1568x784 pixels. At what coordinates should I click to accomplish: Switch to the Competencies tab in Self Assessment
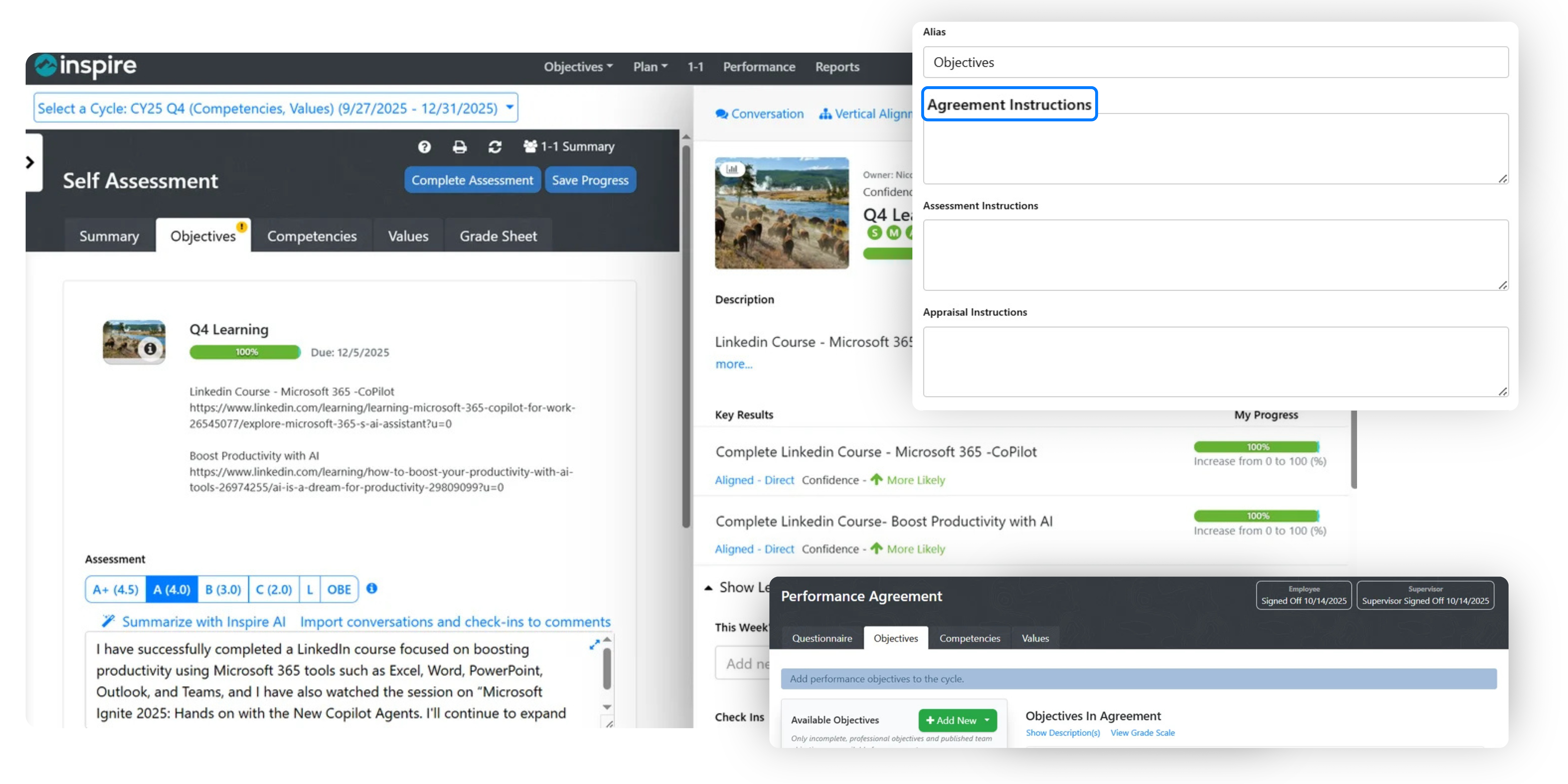[312, 236]
